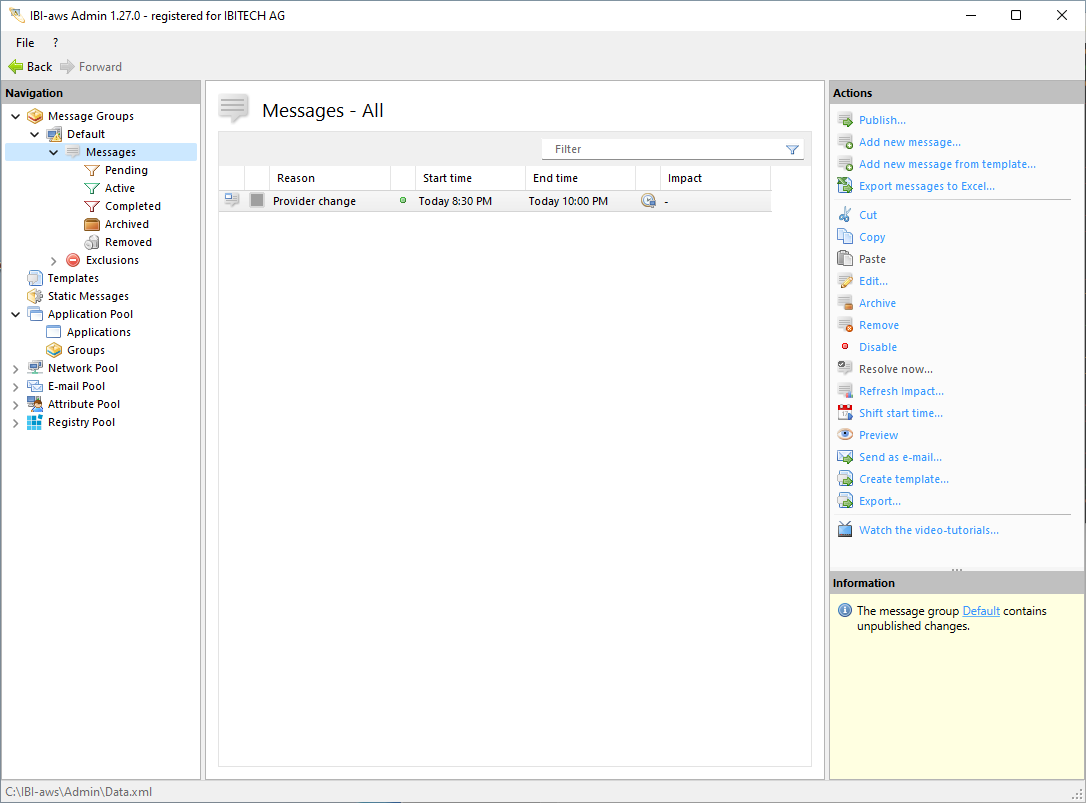1086x803 pixels.
Task: Collapse the Application Pool node
Action: pos(16,315)
